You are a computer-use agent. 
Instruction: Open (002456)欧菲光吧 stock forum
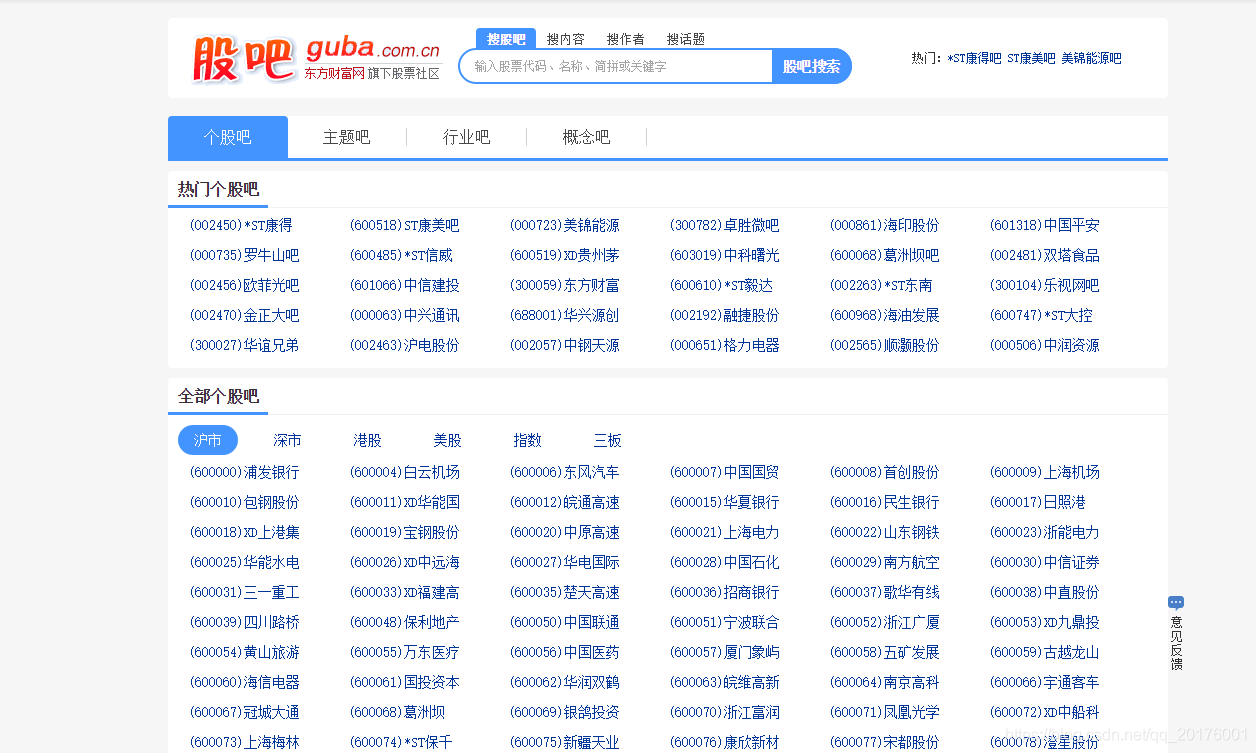click(244, 285)
